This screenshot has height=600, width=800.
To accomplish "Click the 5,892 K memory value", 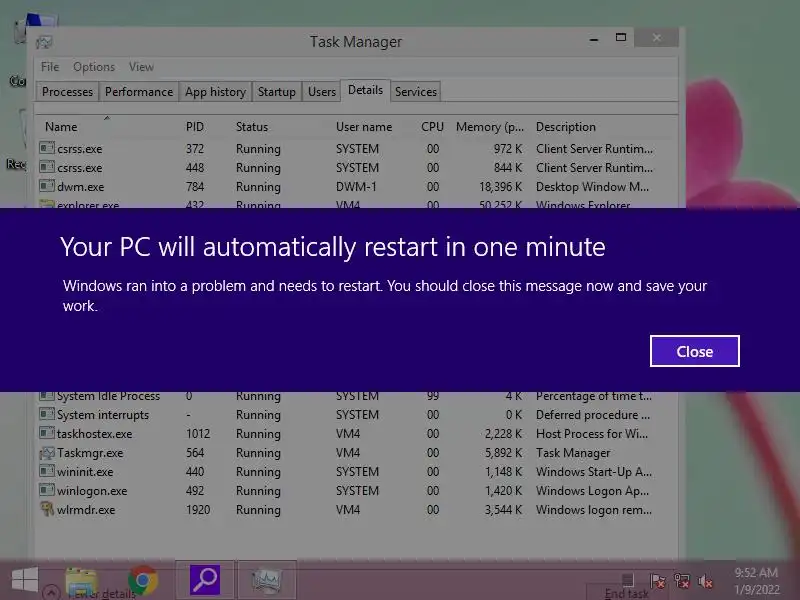I will coord(504,453).
